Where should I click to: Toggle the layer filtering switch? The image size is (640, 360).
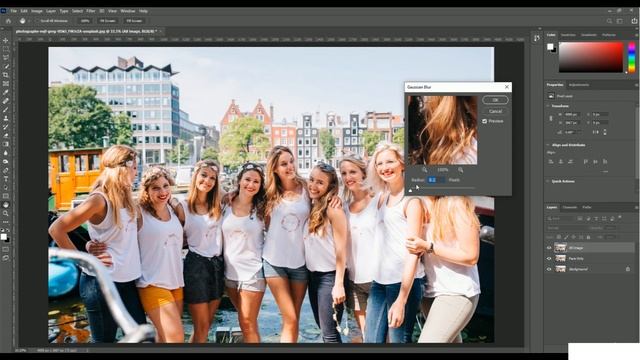[x=620, y=218]
